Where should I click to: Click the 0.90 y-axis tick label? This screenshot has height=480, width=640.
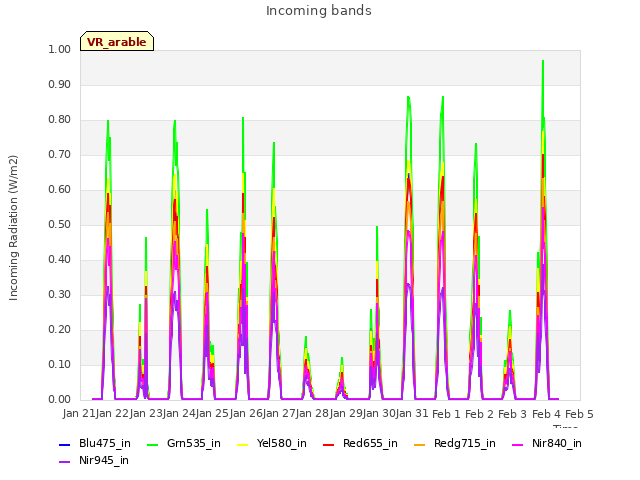[60, 84]
